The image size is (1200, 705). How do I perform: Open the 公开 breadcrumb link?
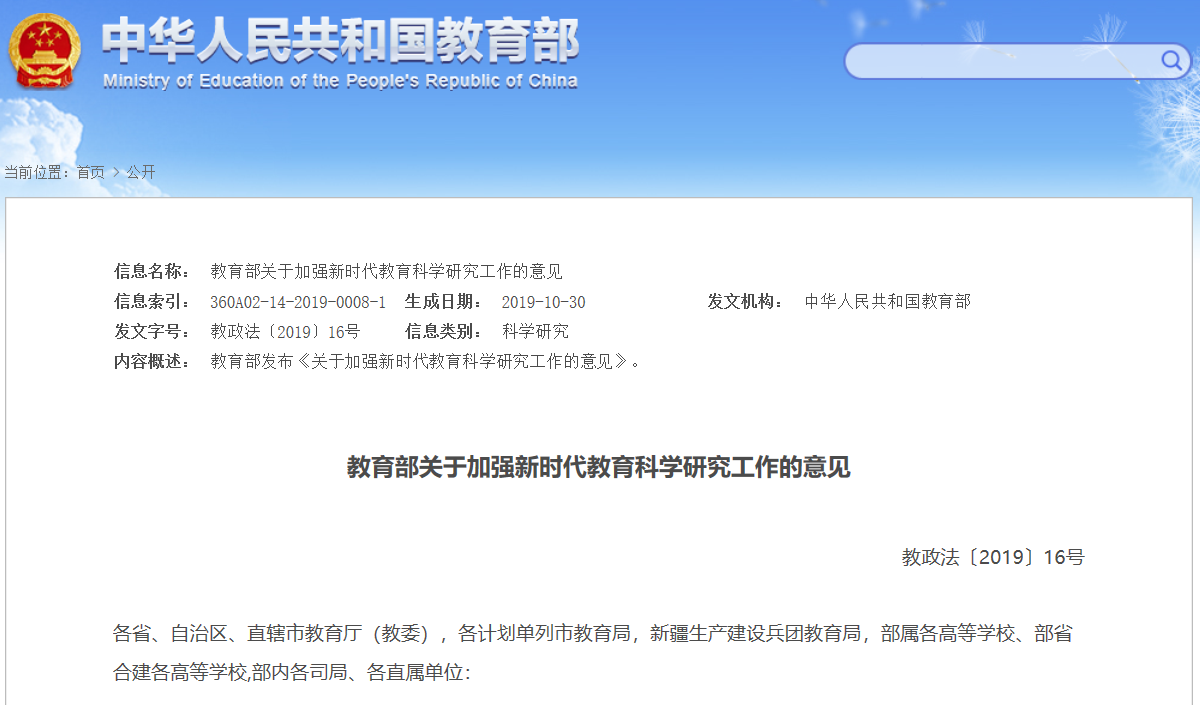tap(141, 172)
